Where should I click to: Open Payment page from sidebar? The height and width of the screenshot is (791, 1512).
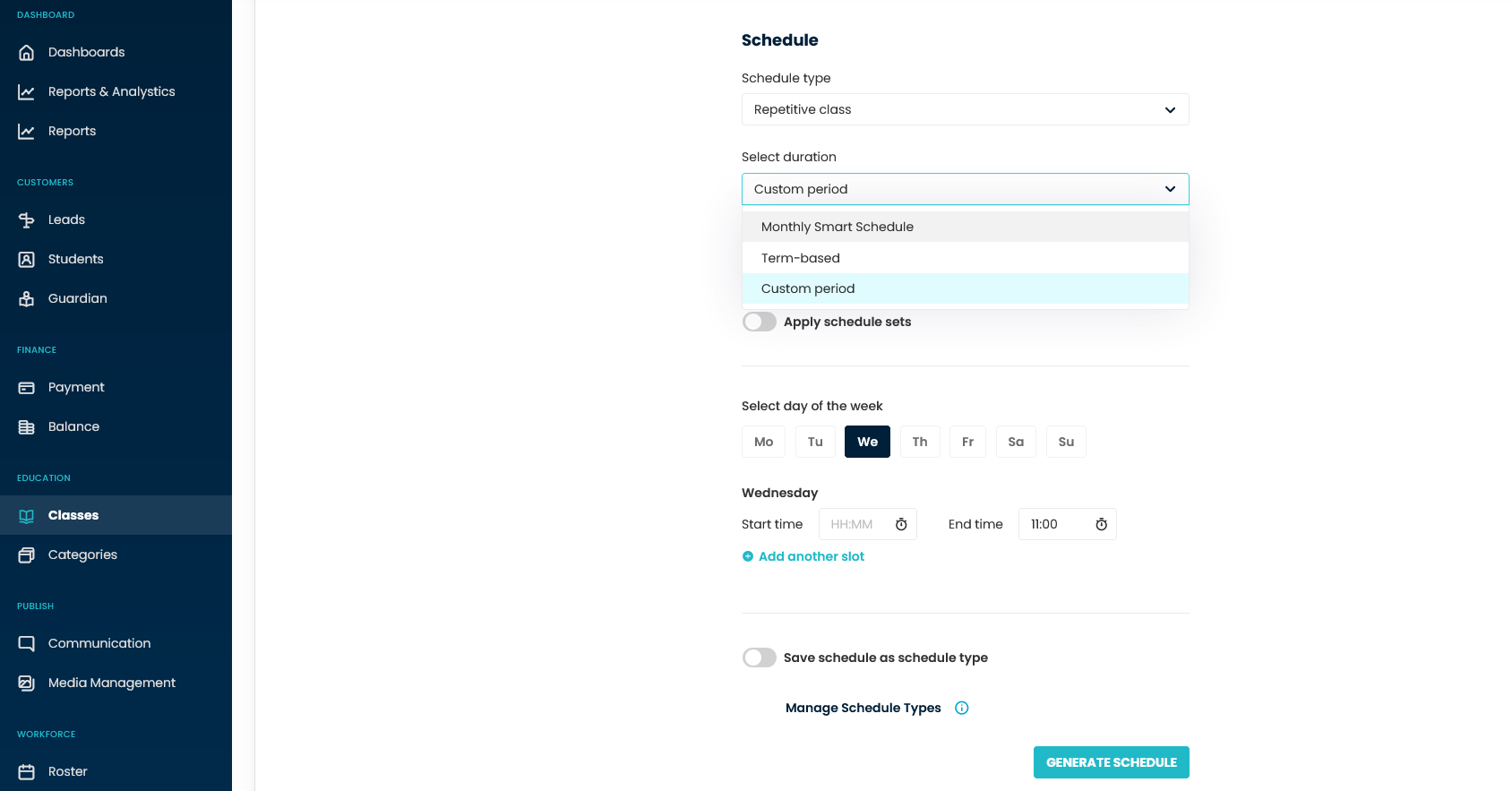coord(116,387)
